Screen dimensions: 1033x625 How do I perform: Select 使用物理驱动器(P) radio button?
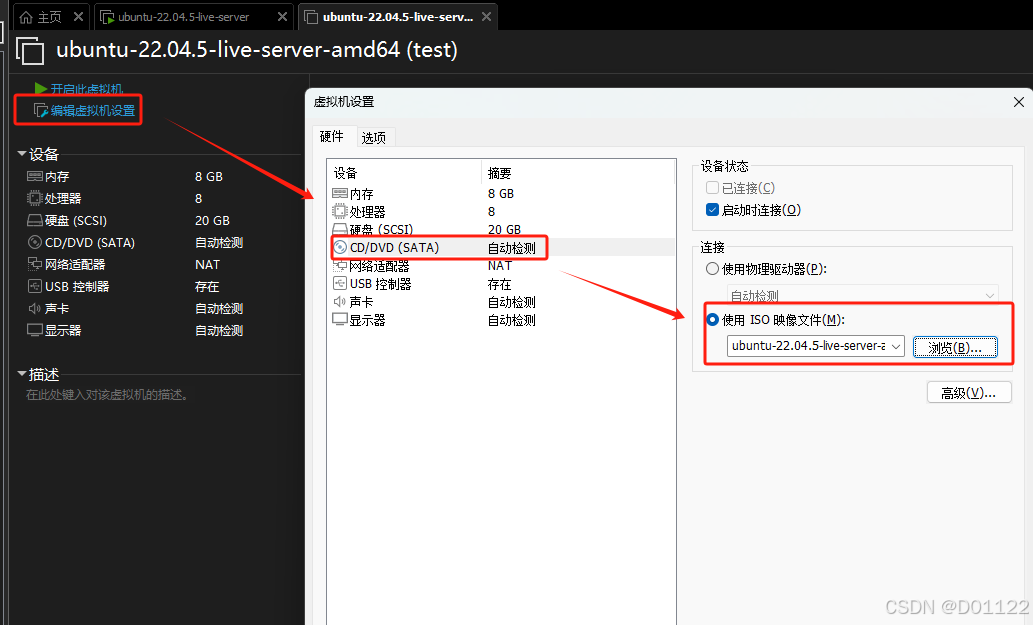click(712, 269)
